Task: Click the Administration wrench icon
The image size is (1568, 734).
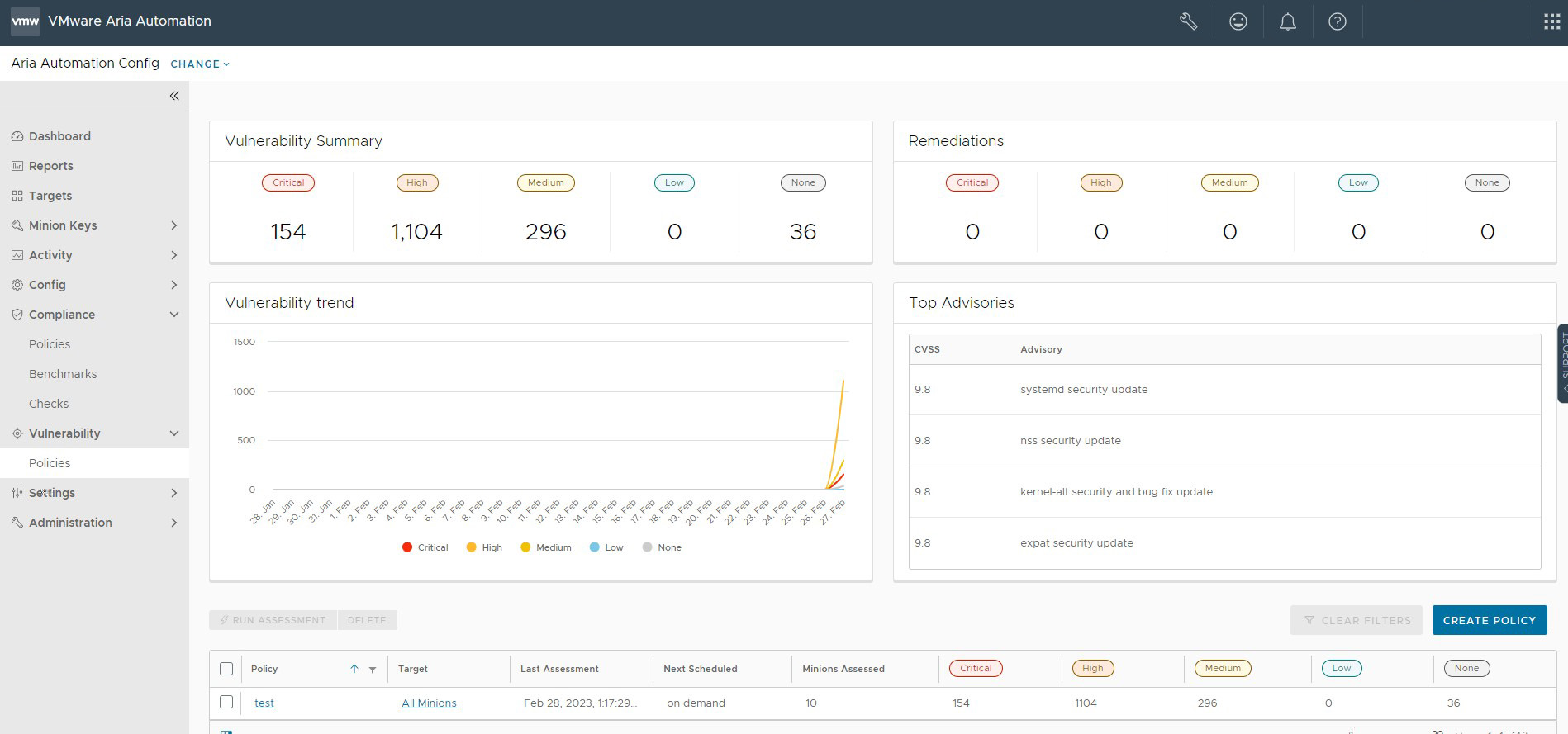Action: click(17, 523)
